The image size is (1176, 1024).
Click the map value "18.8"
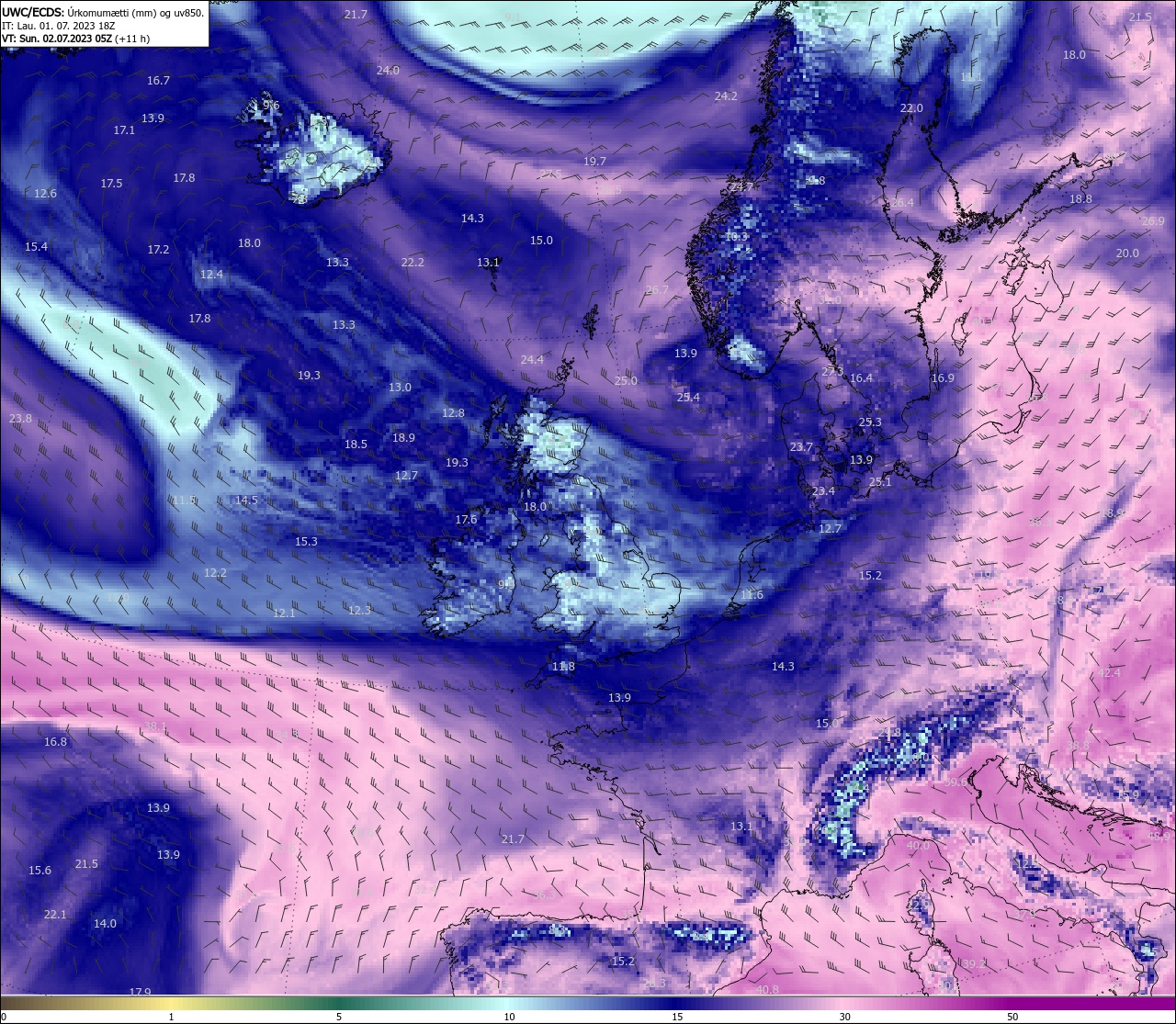pyautogui.click(x=1080, y=199)
